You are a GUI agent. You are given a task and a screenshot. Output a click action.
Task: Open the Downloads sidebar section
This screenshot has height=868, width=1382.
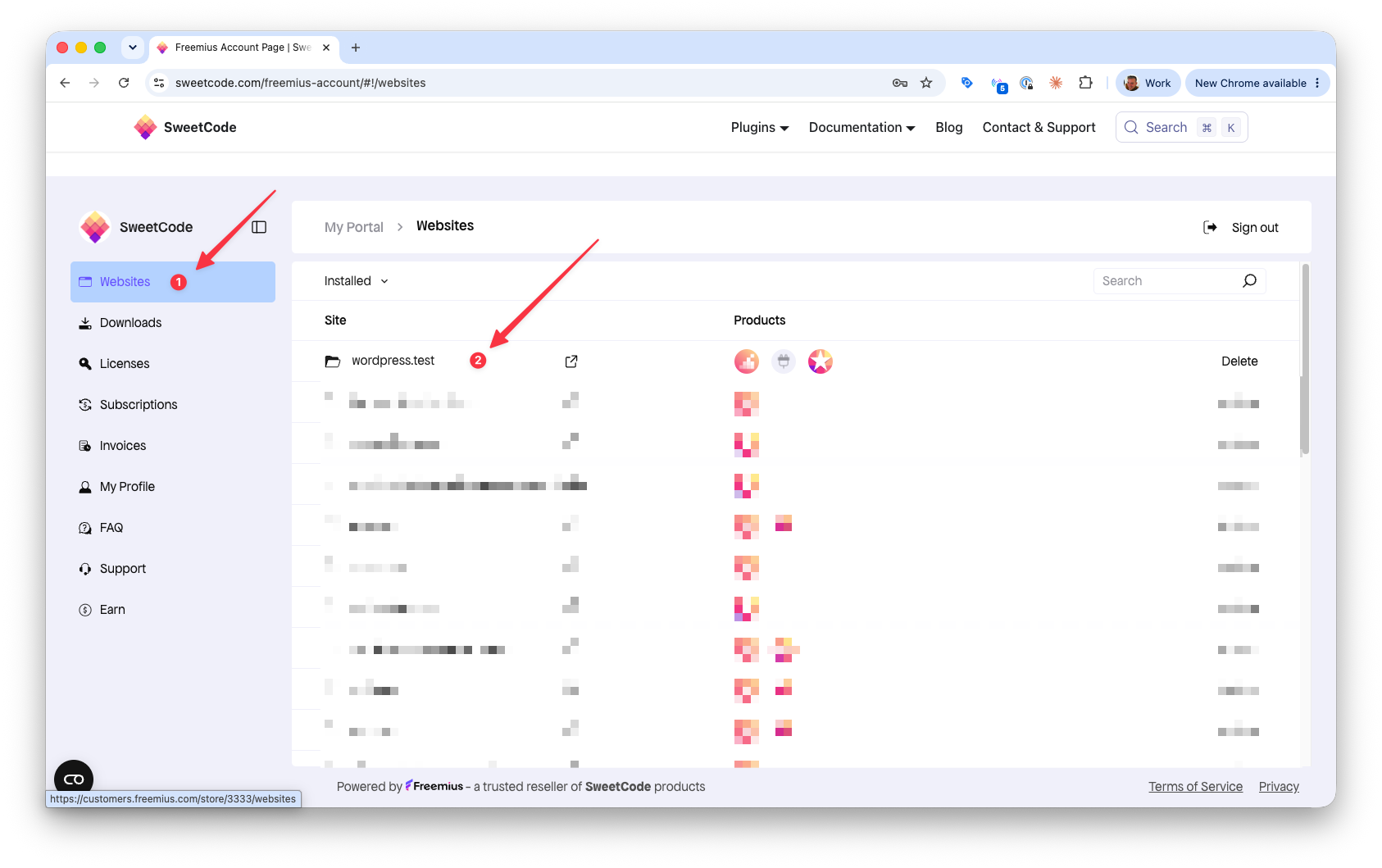pyautogui.click(x=172, y=323)
